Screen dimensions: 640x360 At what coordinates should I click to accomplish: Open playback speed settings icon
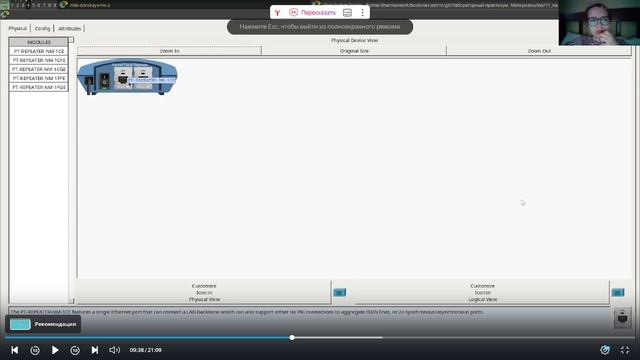click(x=605, y=350)
